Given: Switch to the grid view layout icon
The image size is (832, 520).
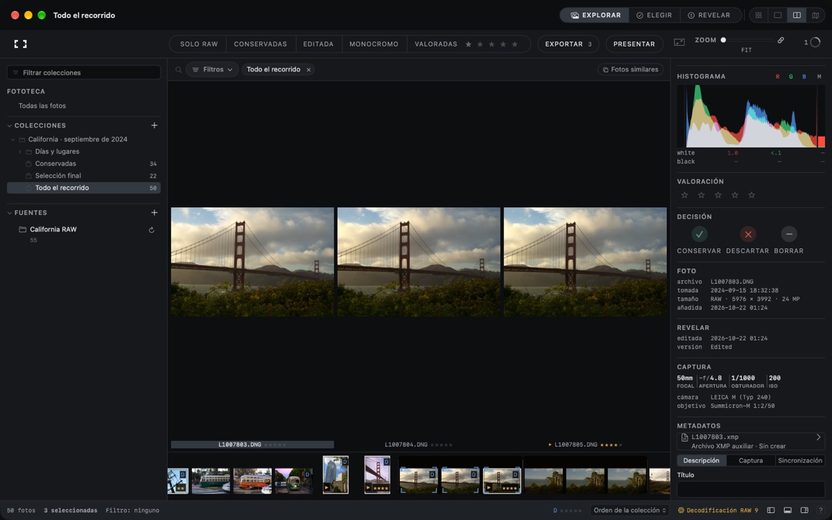Looking at the screenshot, I should tap(758, 15).
